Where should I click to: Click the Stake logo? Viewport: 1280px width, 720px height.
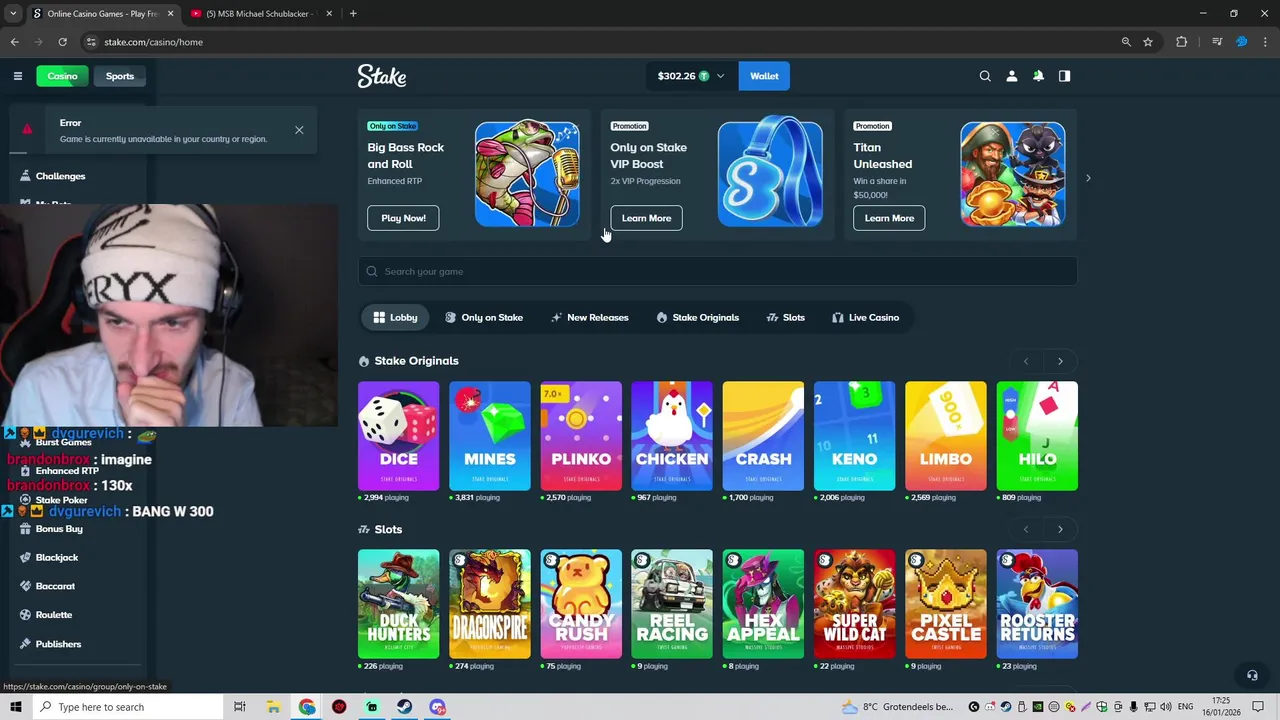(x=382, y=76)
